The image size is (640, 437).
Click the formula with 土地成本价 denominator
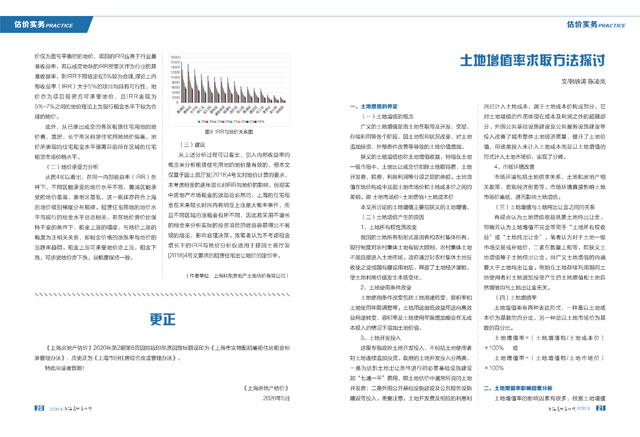[544, 343]
